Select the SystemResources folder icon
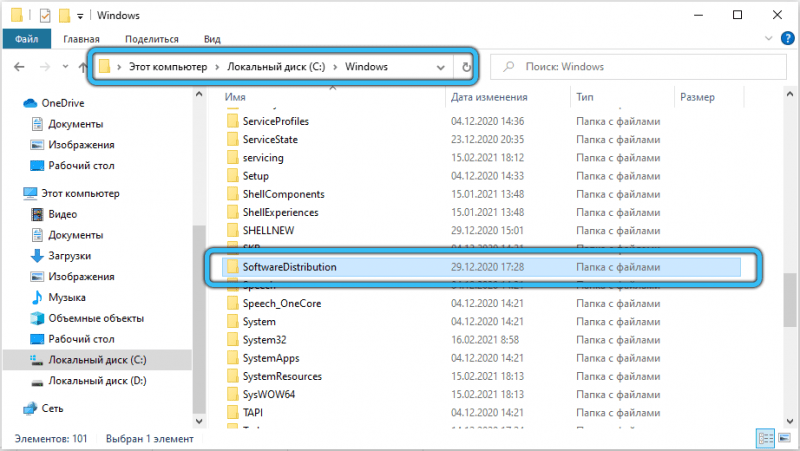 (233, 376)
